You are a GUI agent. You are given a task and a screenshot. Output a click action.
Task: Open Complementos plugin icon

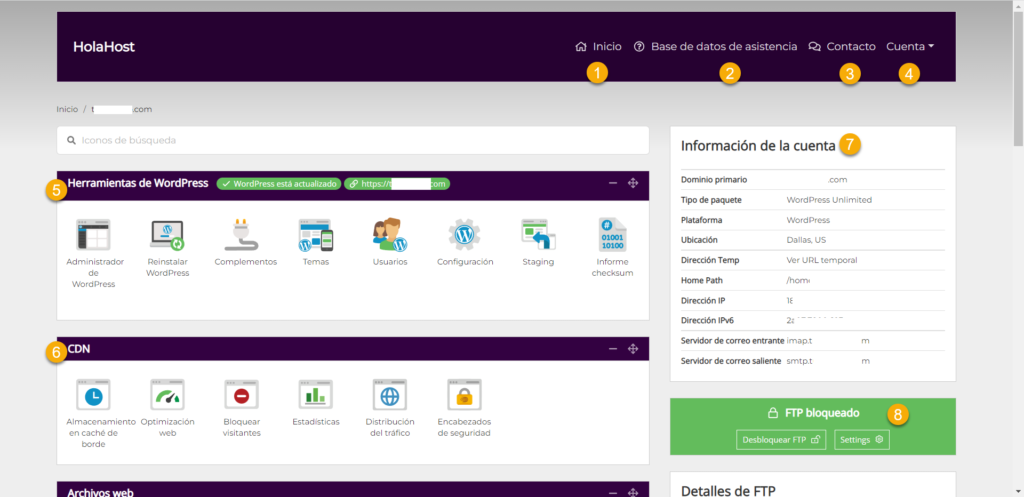242,235
